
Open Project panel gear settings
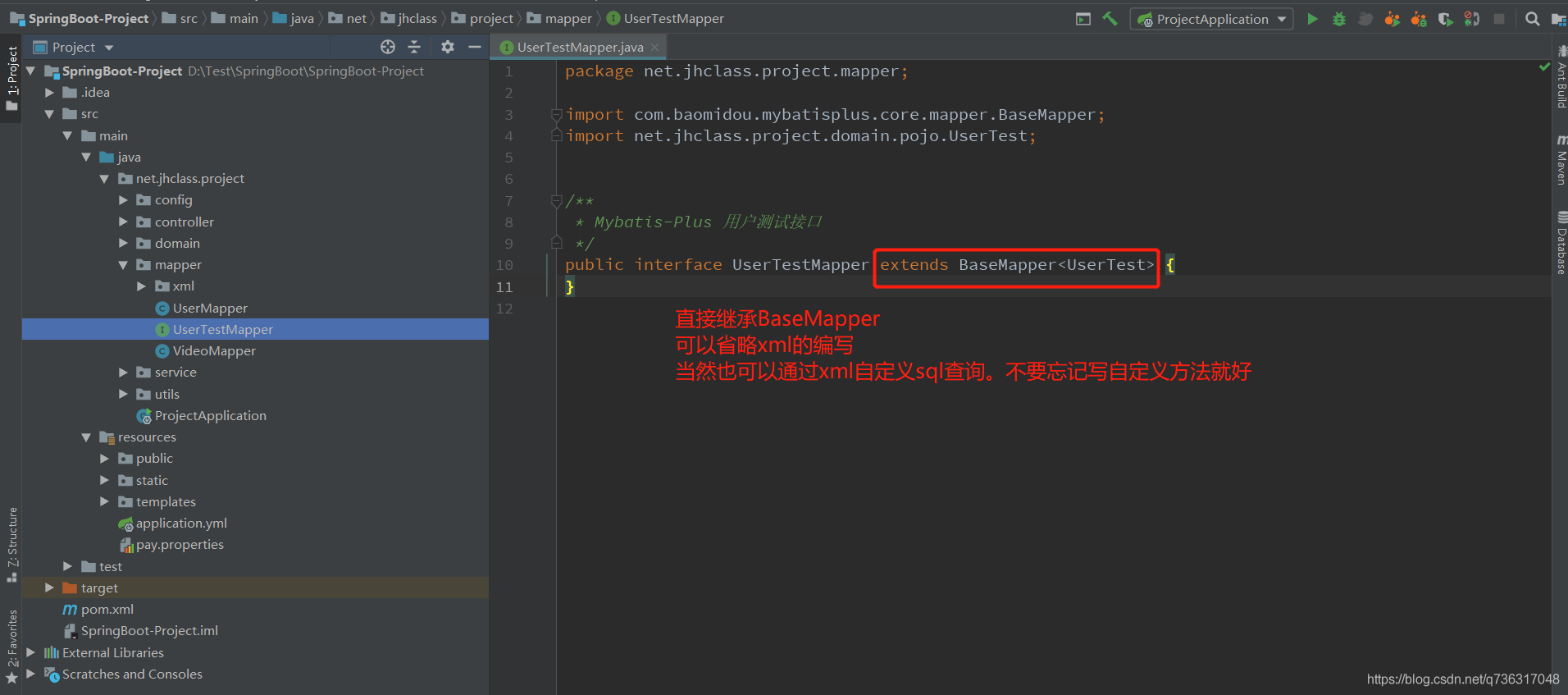pos(448,47)
